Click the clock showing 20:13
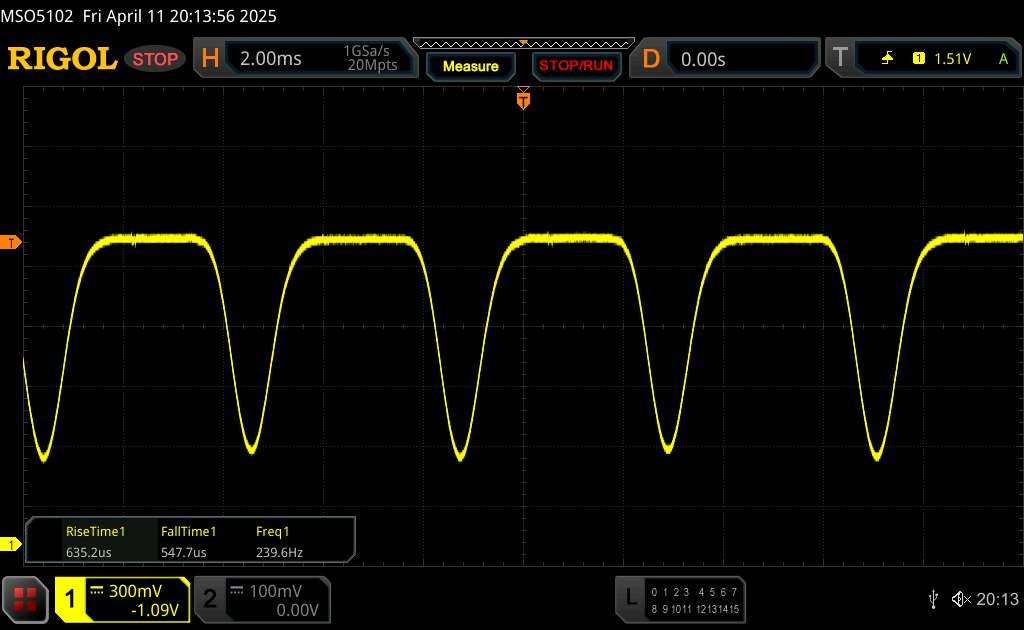This screenshot has height=630, width=1024. 997,599
